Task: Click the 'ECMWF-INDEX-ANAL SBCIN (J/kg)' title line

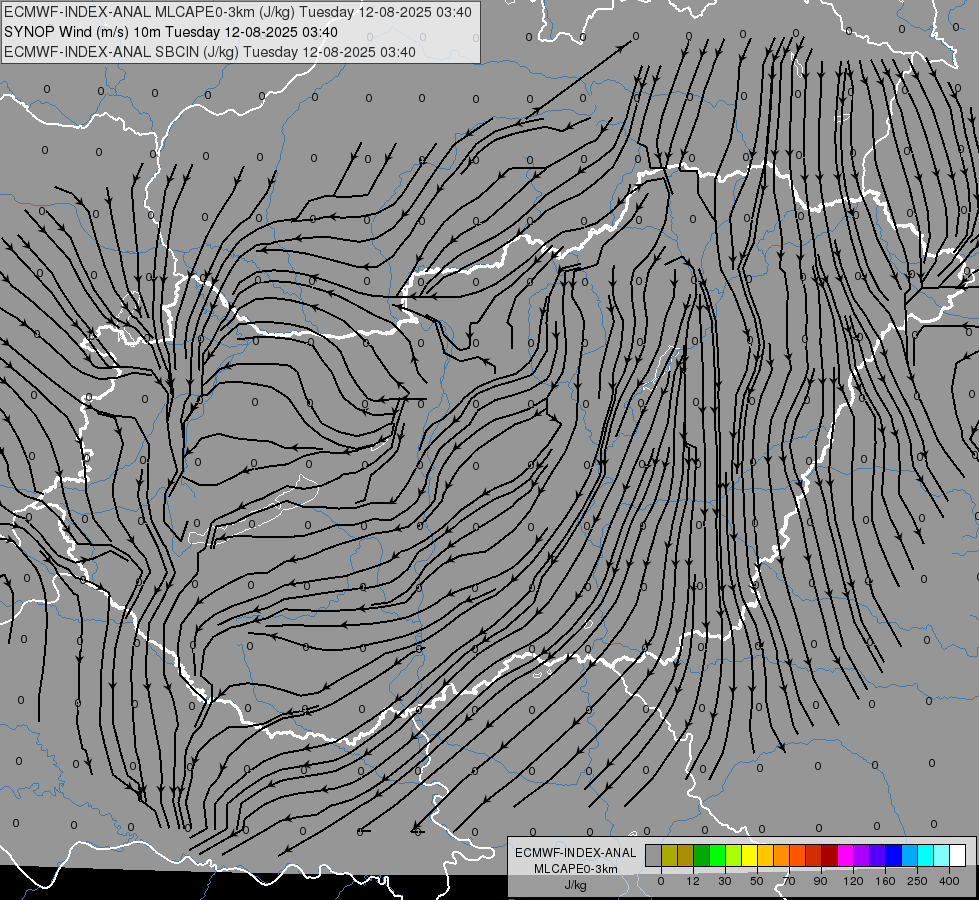Action: (x=210, y=52)
